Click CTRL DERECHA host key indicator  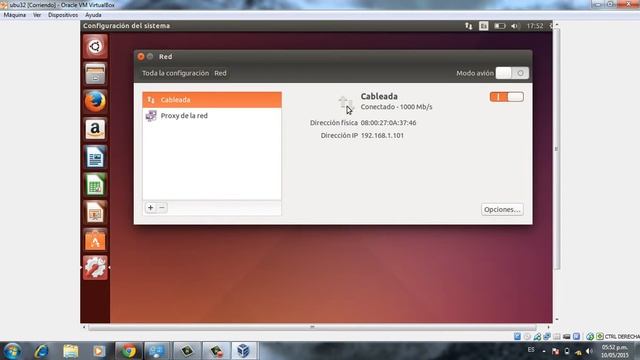coord(622,336)
